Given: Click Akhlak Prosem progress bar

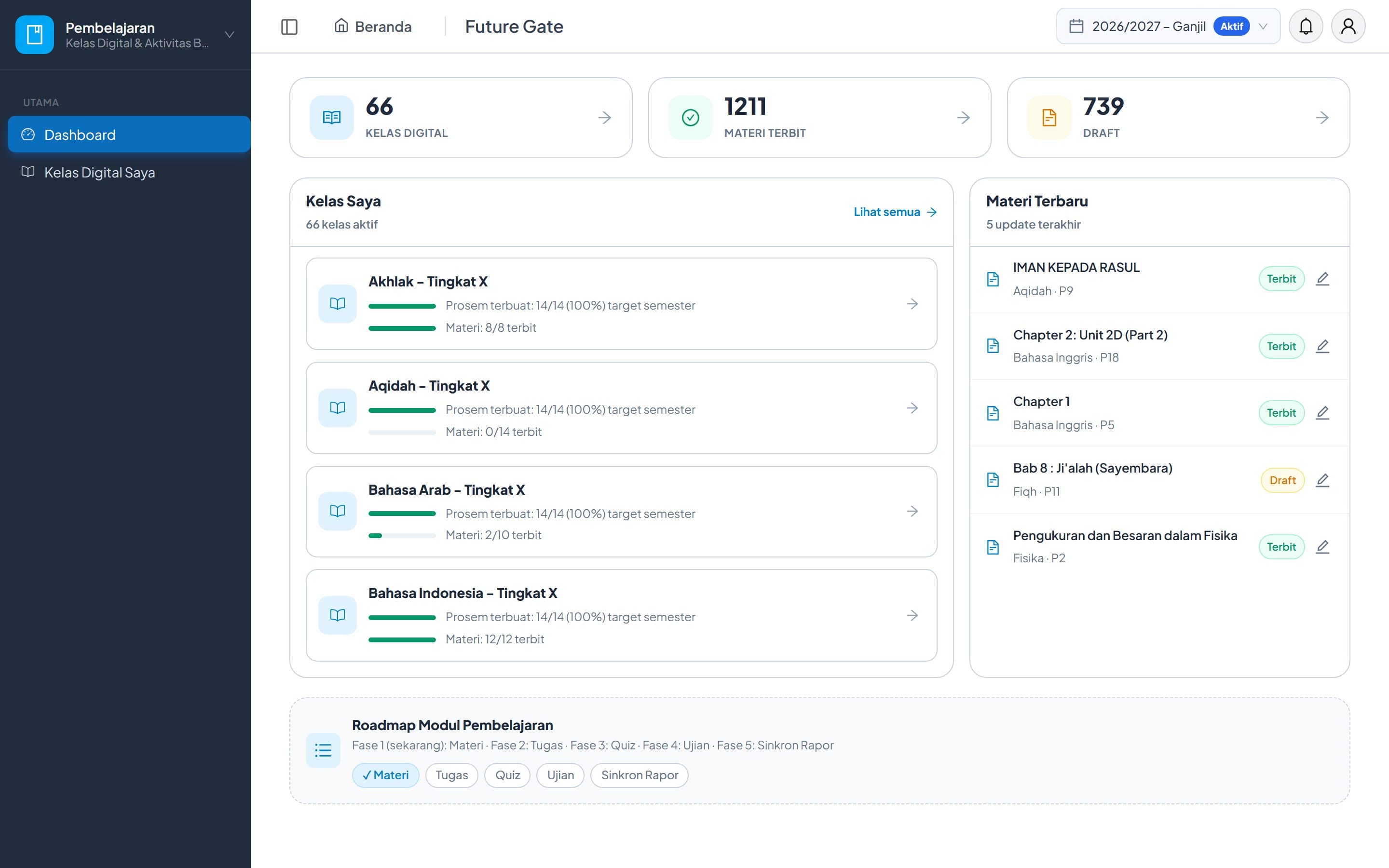Looking at the screenshot, I should coord(402,306).
